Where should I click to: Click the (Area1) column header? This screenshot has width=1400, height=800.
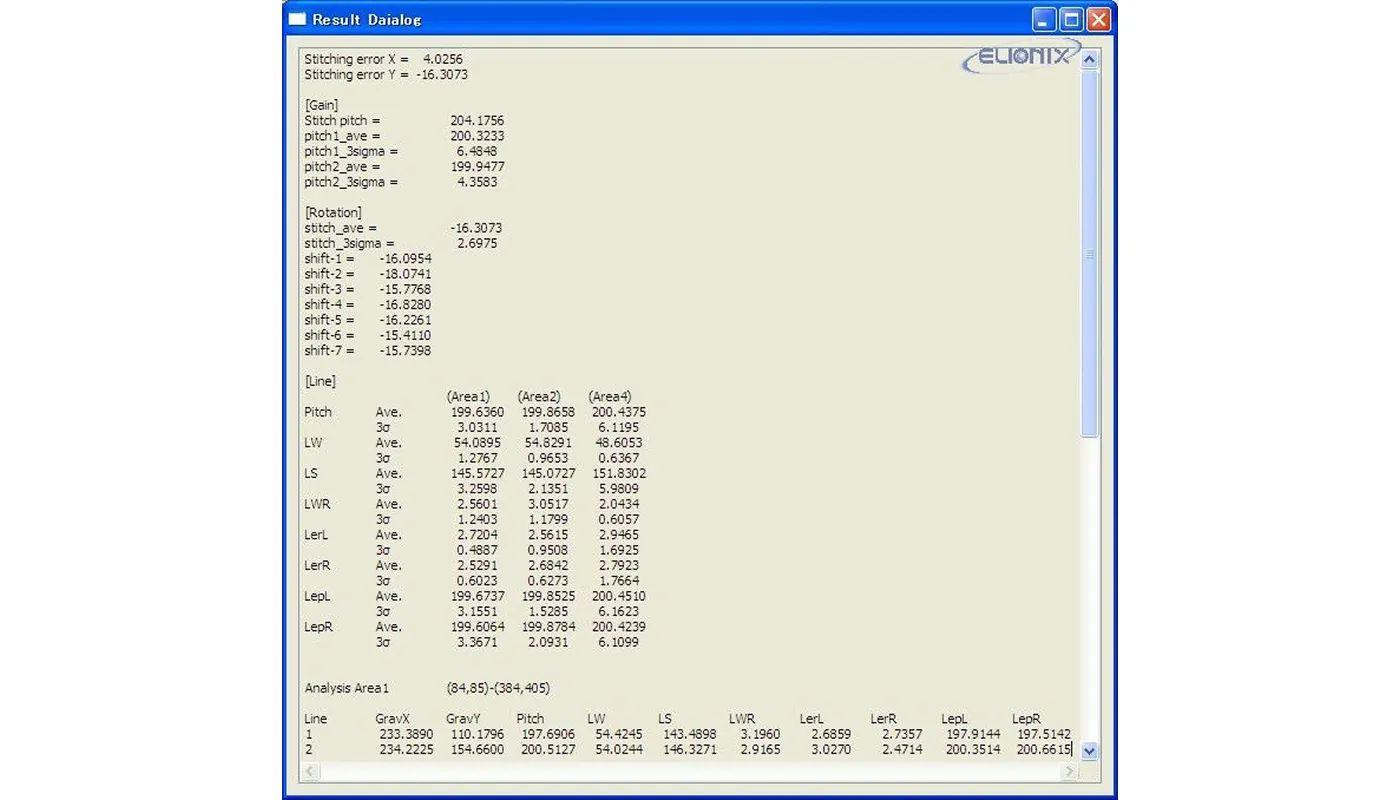pos(468,397)
